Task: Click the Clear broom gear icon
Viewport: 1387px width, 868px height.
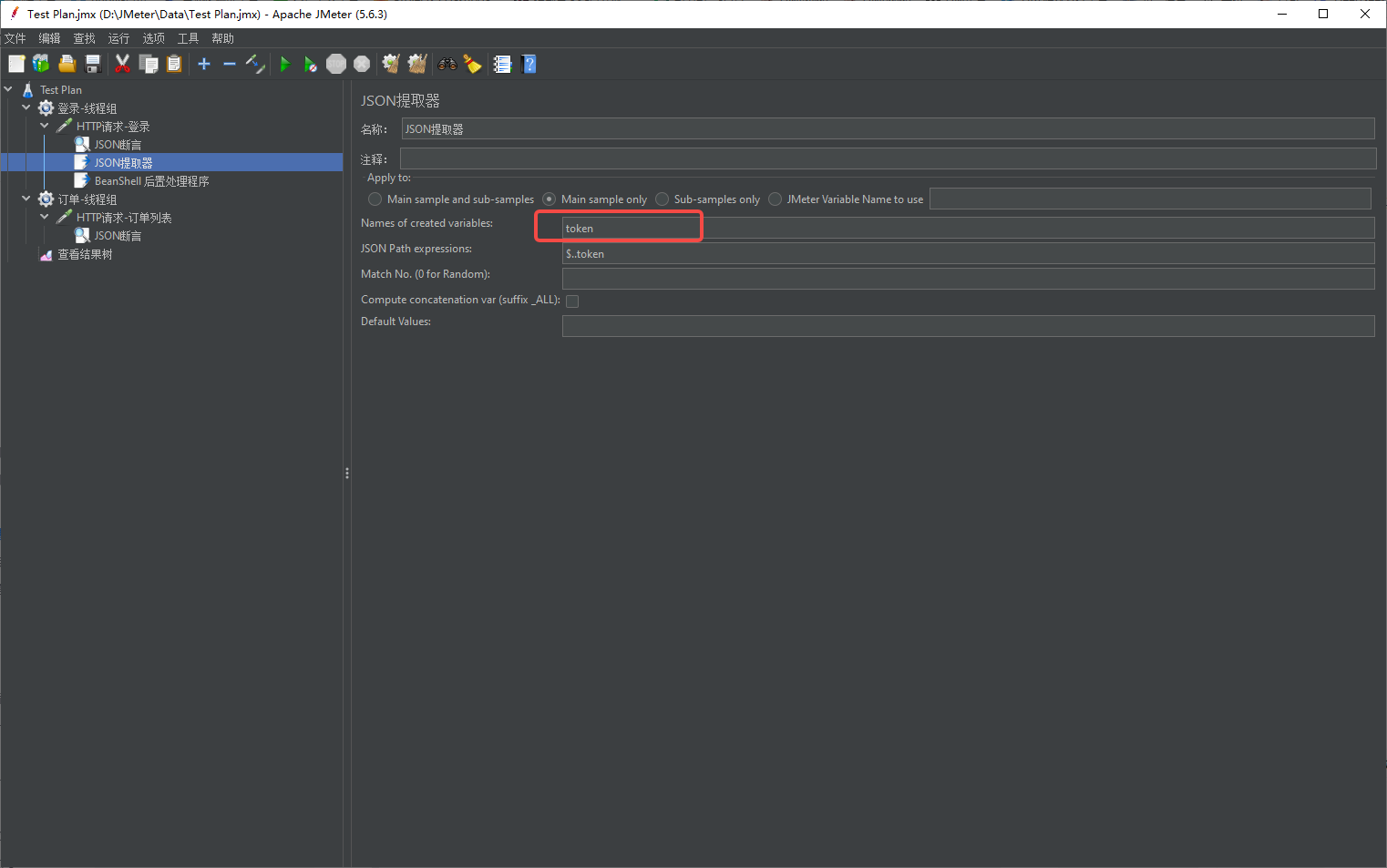Action: point(391,64)
